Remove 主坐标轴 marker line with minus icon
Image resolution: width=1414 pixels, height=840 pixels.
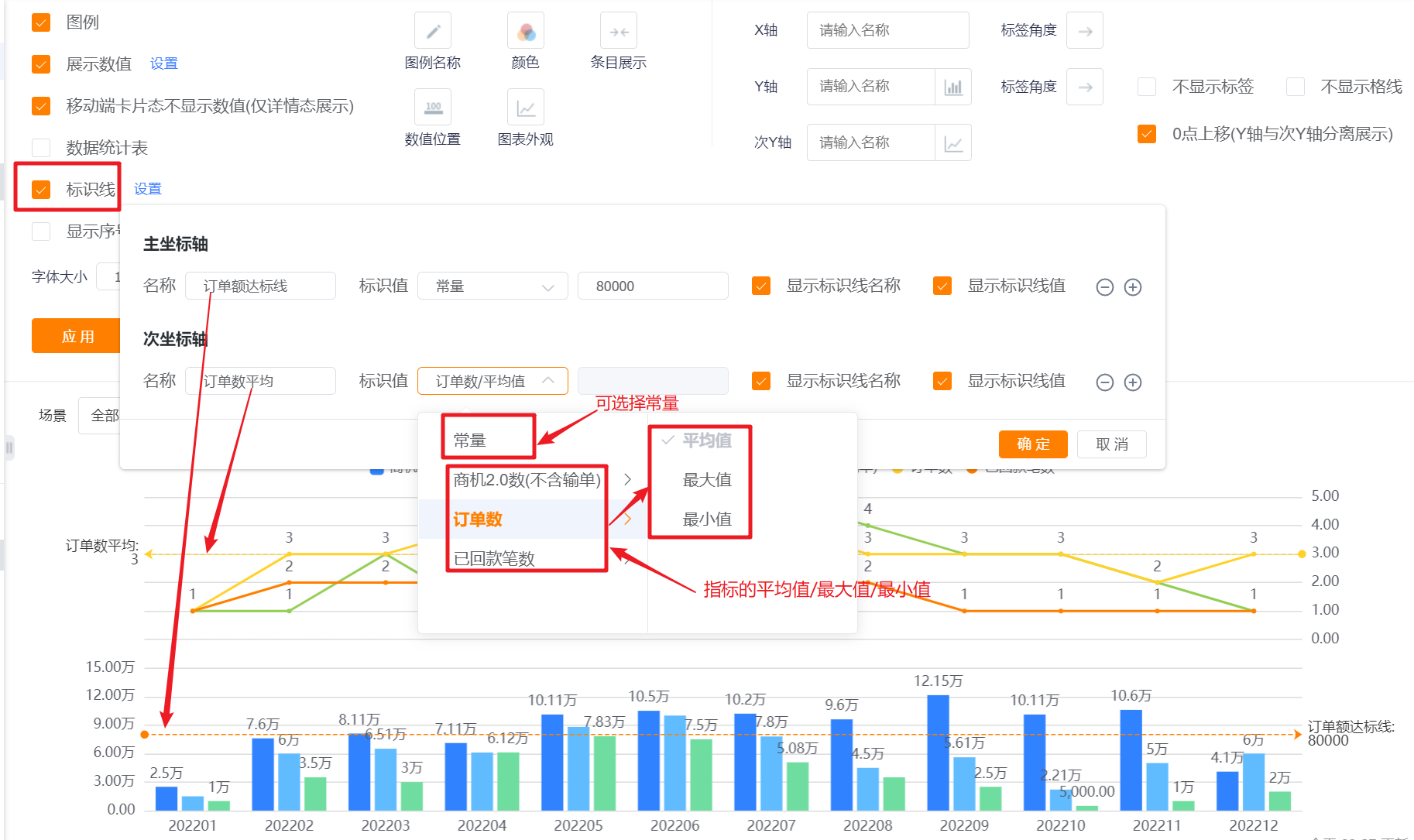click(1105, 287)
